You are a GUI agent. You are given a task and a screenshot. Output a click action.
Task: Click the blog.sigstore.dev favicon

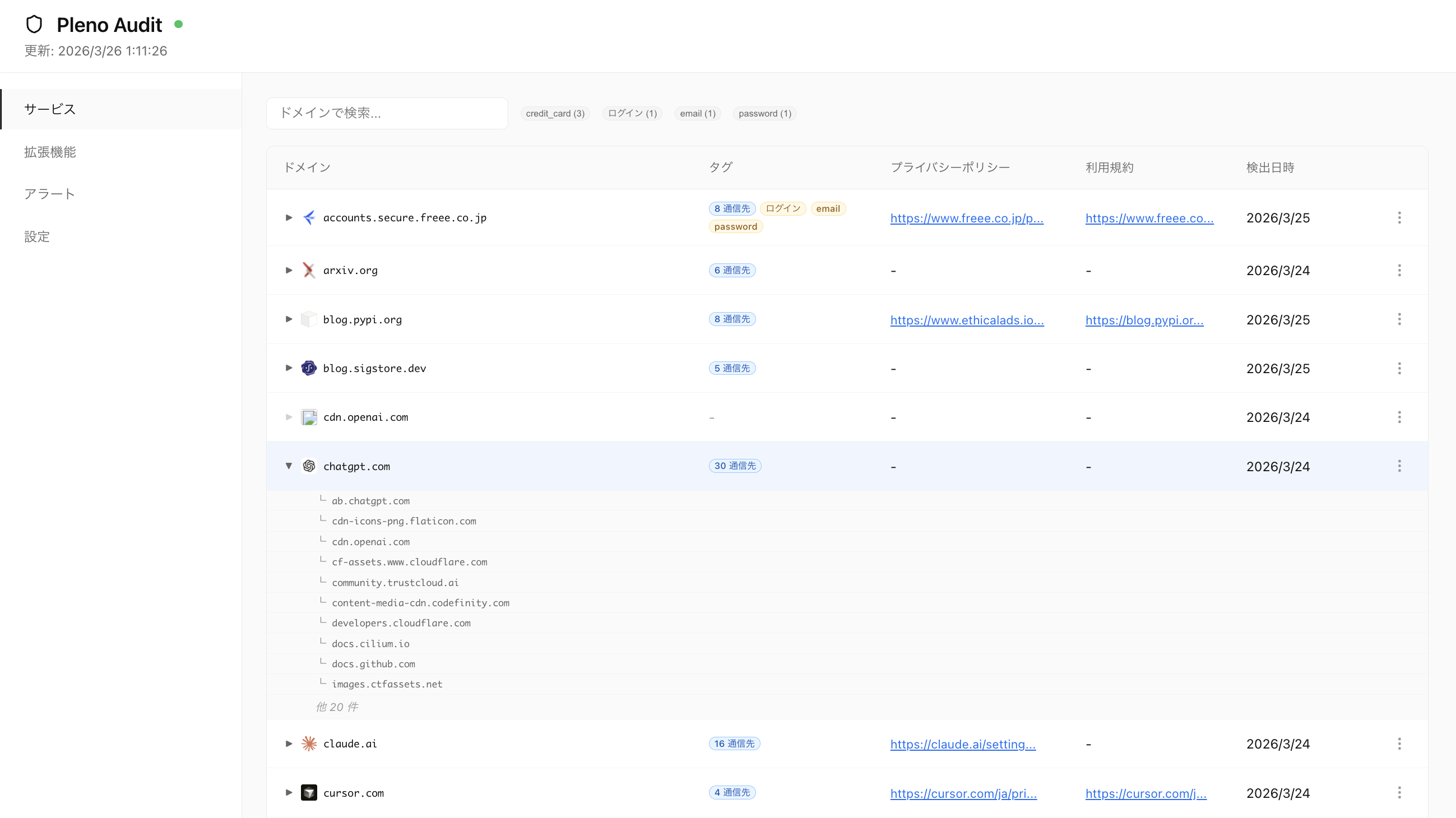pos(309,368)
